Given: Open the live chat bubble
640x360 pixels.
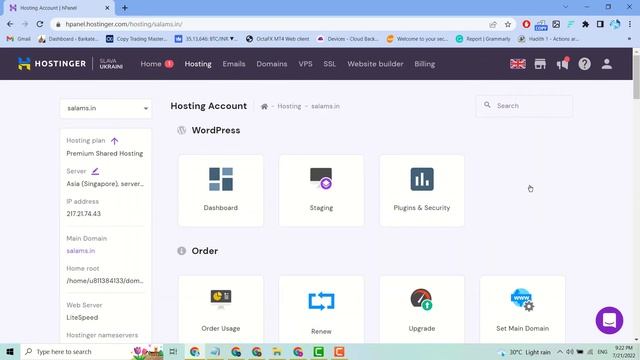Looking at the screenshot, I should point(609,320).
